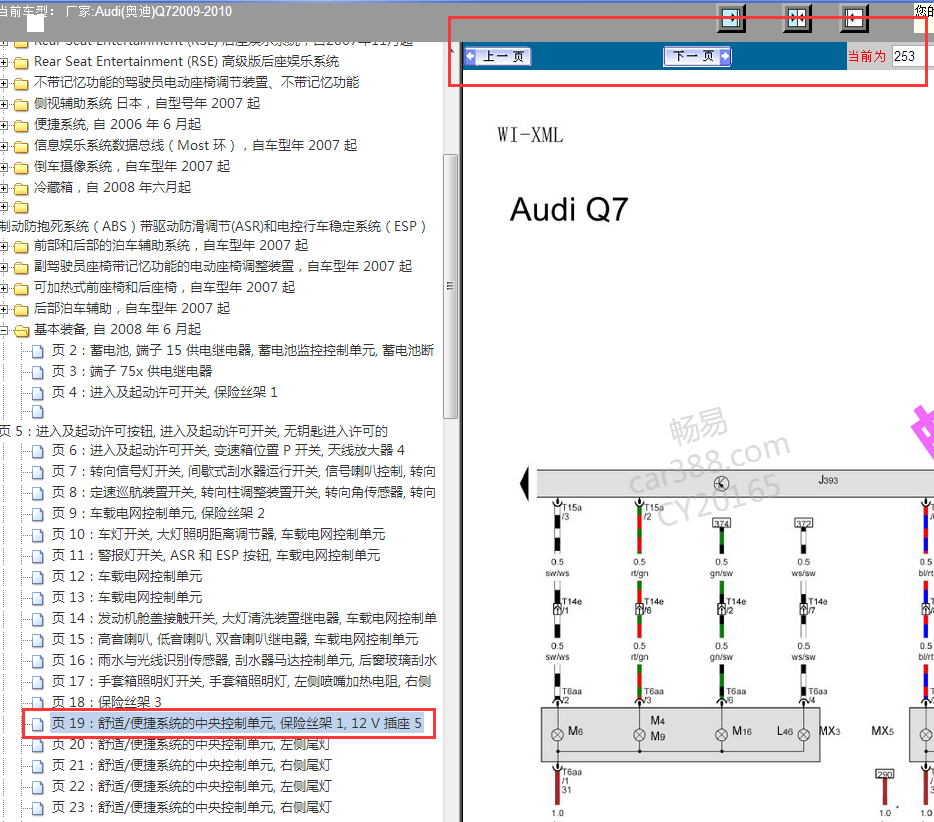
Task: Click page icon for 页 15 高音喇叭
Action: click(38, 640)
